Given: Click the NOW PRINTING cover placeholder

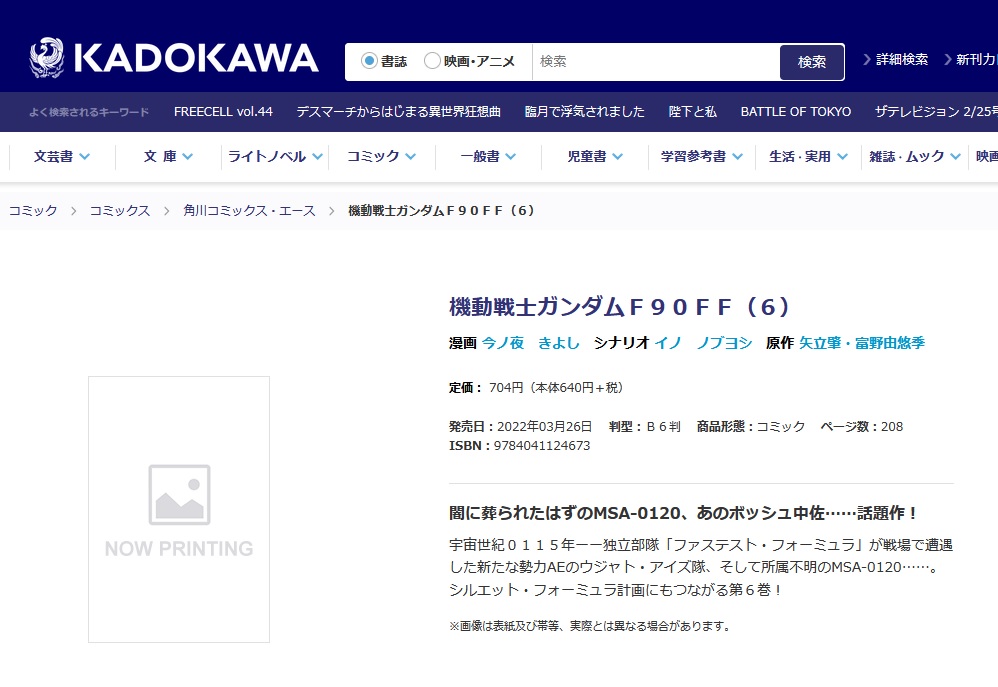Looking at the screenshot, I should 179,509.
